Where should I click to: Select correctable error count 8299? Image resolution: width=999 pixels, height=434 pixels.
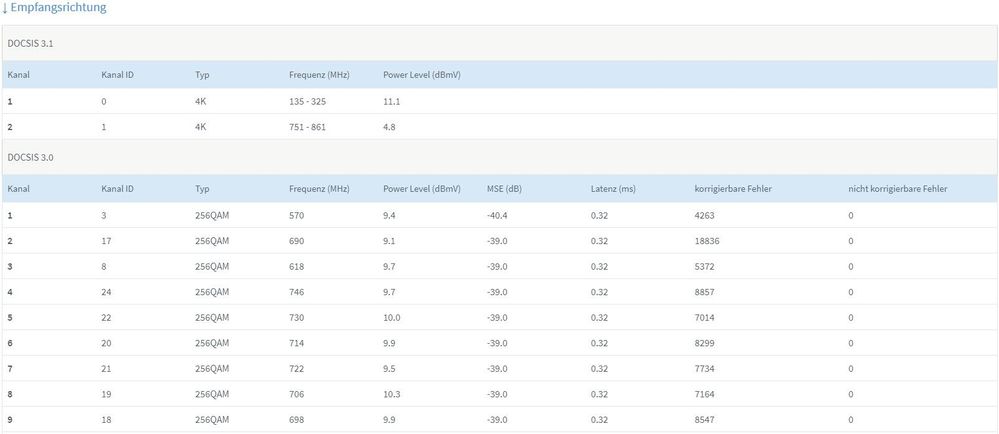[x=705, y=343]
